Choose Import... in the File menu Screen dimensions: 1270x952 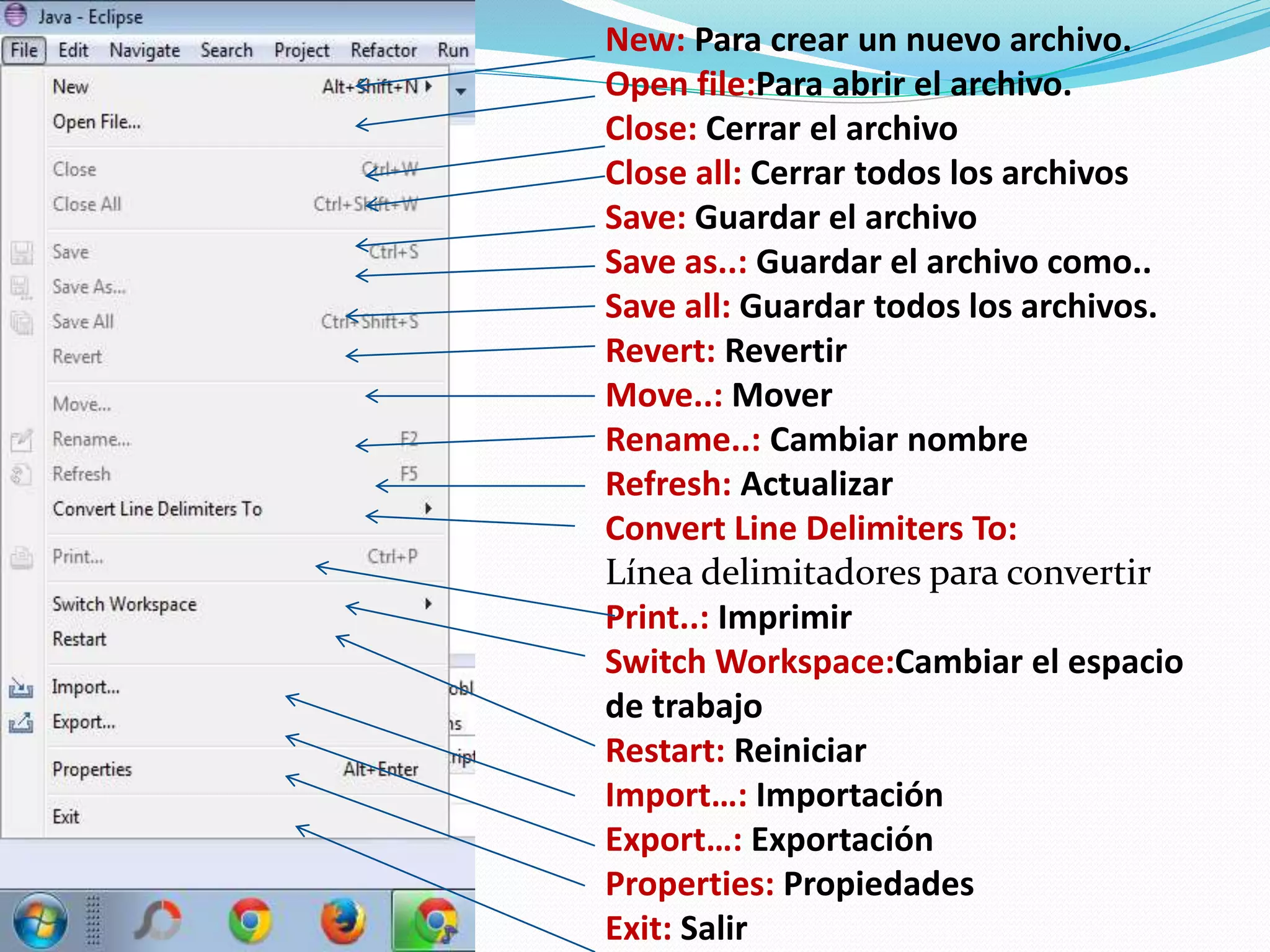click(x=247, y=687)
